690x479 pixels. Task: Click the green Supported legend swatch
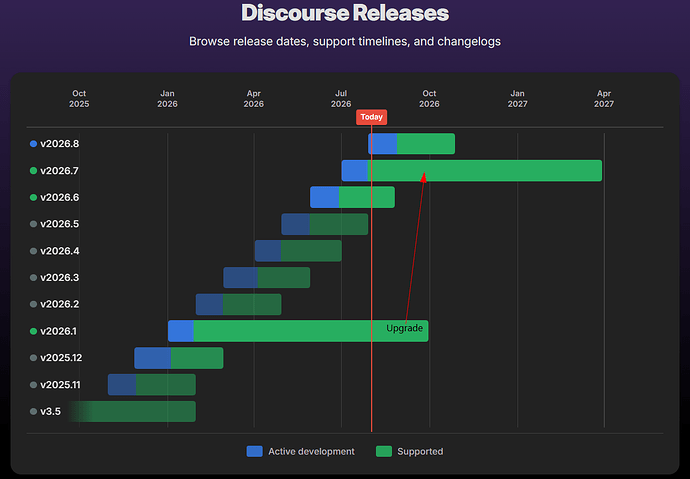(384, 451)
